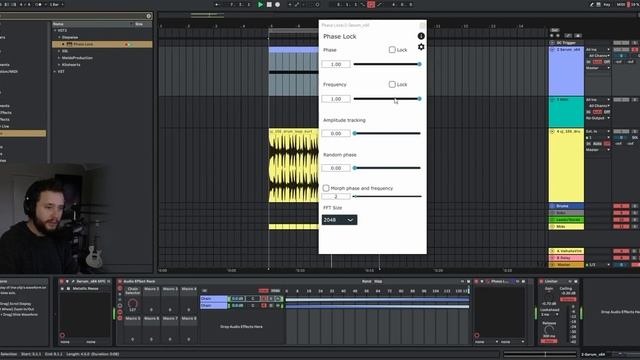
Task: Select the yellow audio track 4 header
Action: [x=566, y=165]
